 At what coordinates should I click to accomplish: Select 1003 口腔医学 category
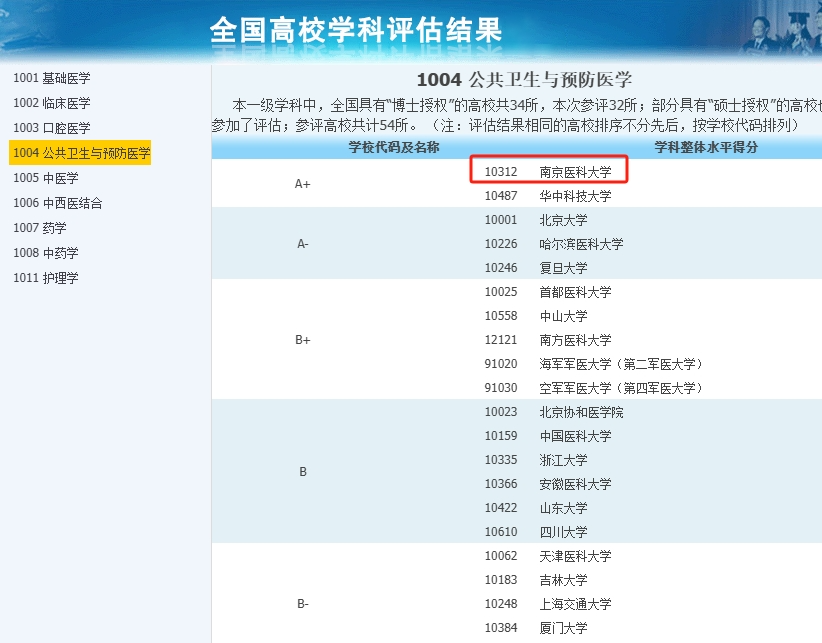(51, 128)
